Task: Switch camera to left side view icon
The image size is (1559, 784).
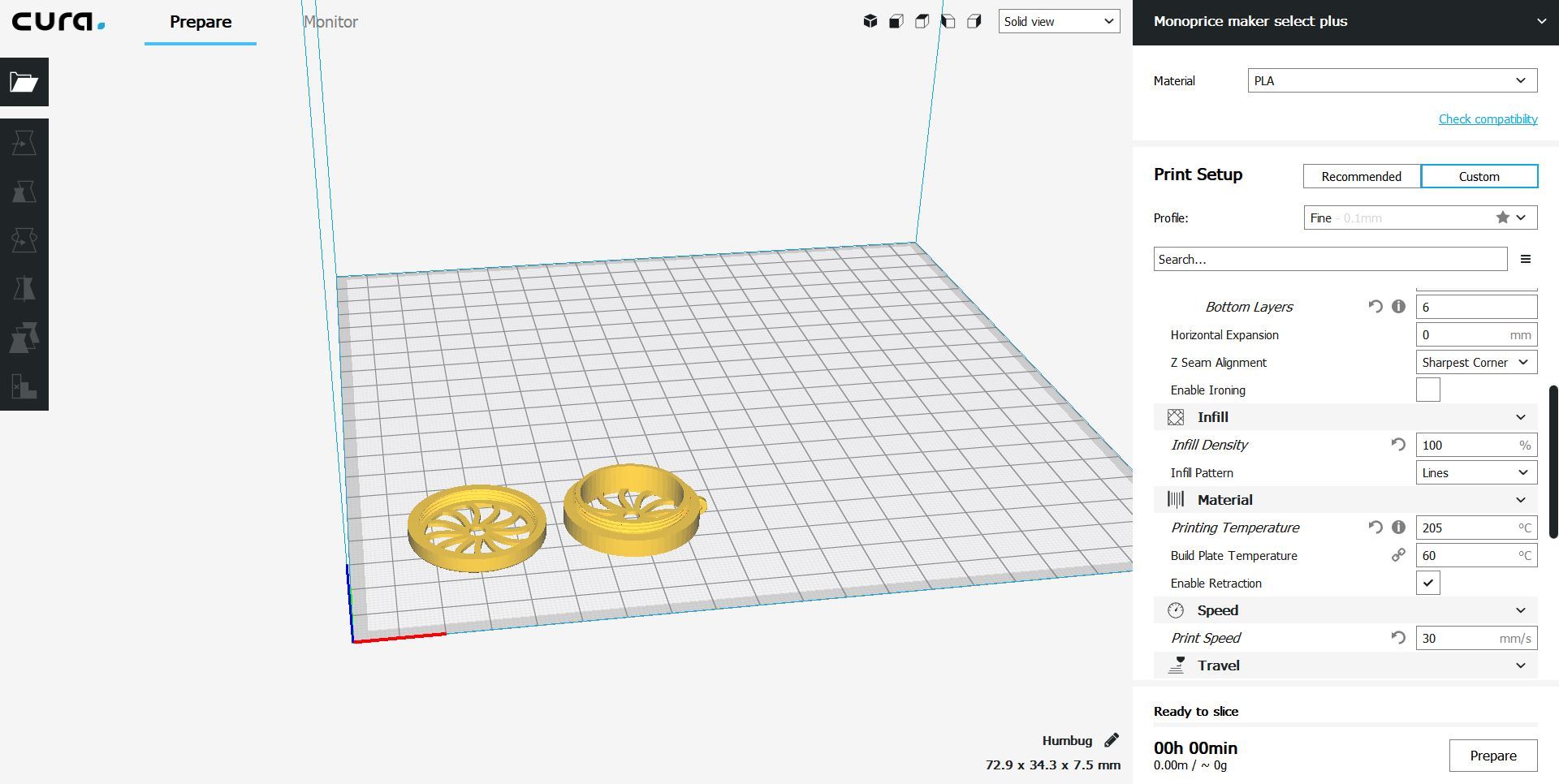Action: tap(948, 21)
